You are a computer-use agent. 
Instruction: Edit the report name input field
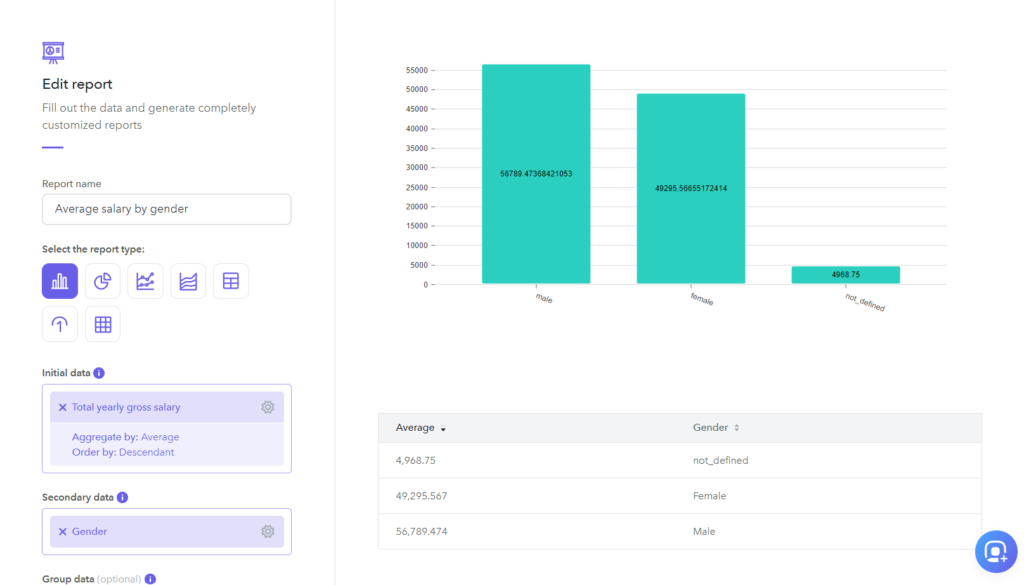166,209
